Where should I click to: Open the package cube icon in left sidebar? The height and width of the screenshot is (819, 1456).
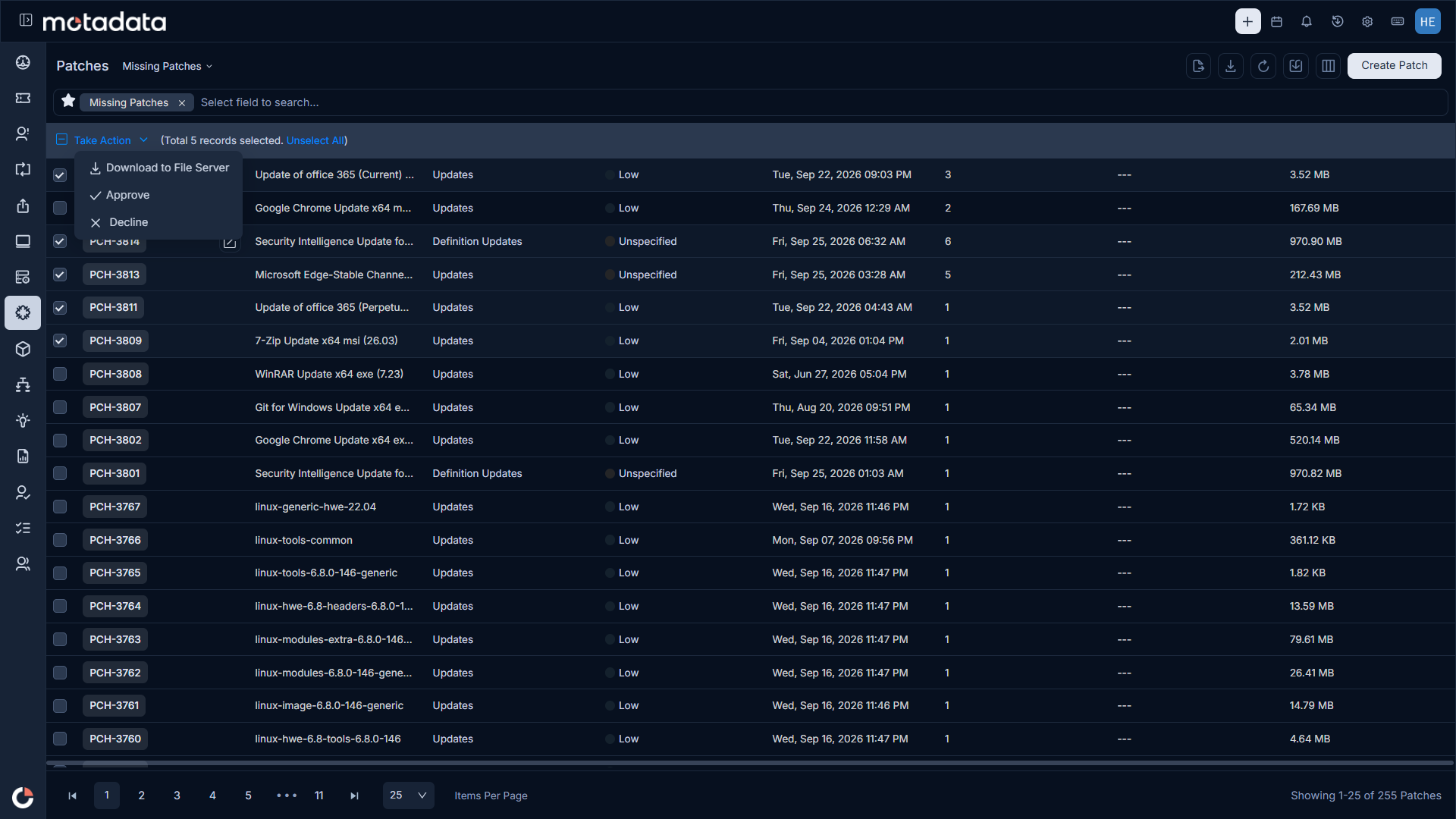tap(23, 349)
